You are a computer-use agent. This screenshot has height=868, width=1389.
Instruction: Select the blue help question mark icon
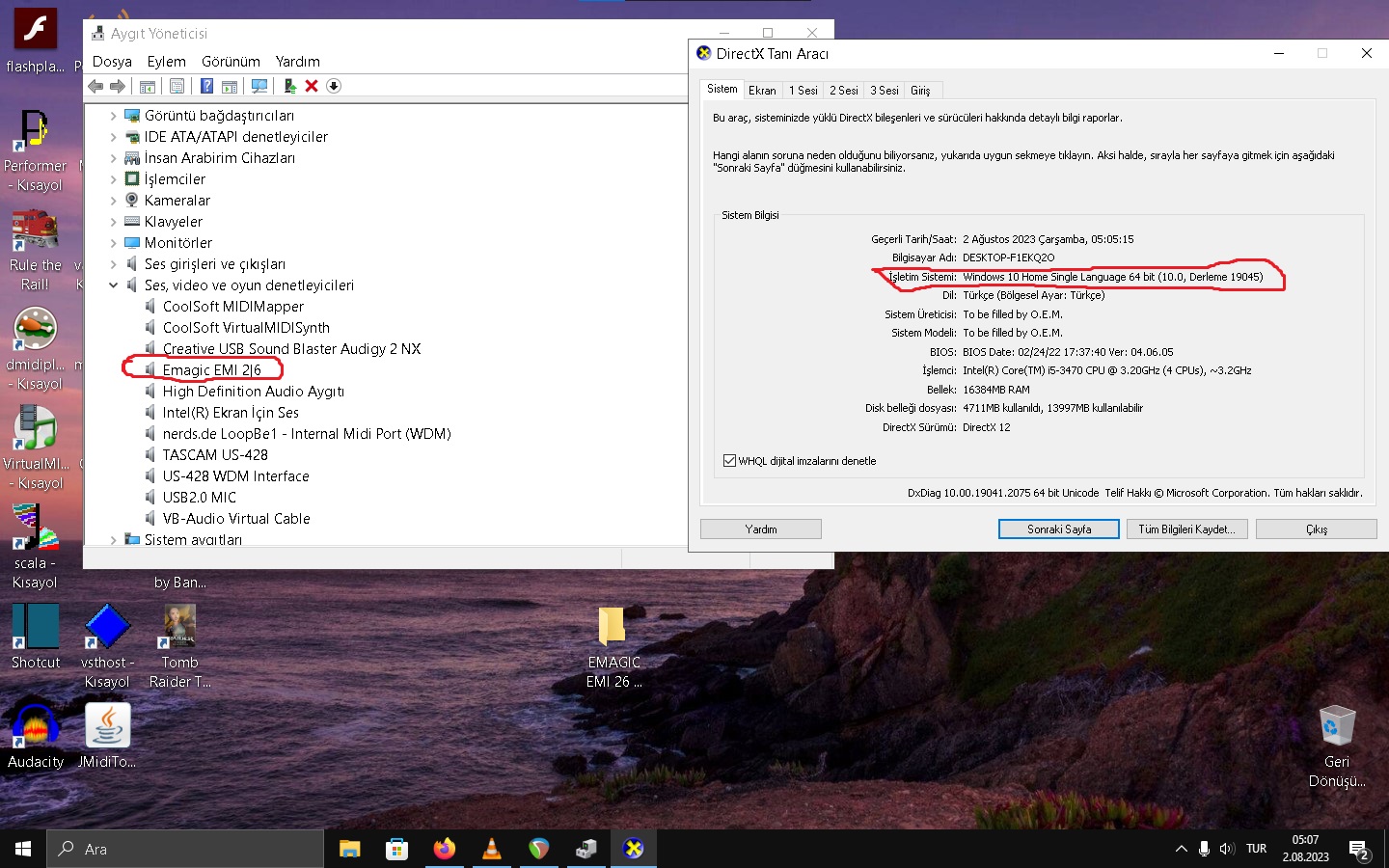click(207, 86)
